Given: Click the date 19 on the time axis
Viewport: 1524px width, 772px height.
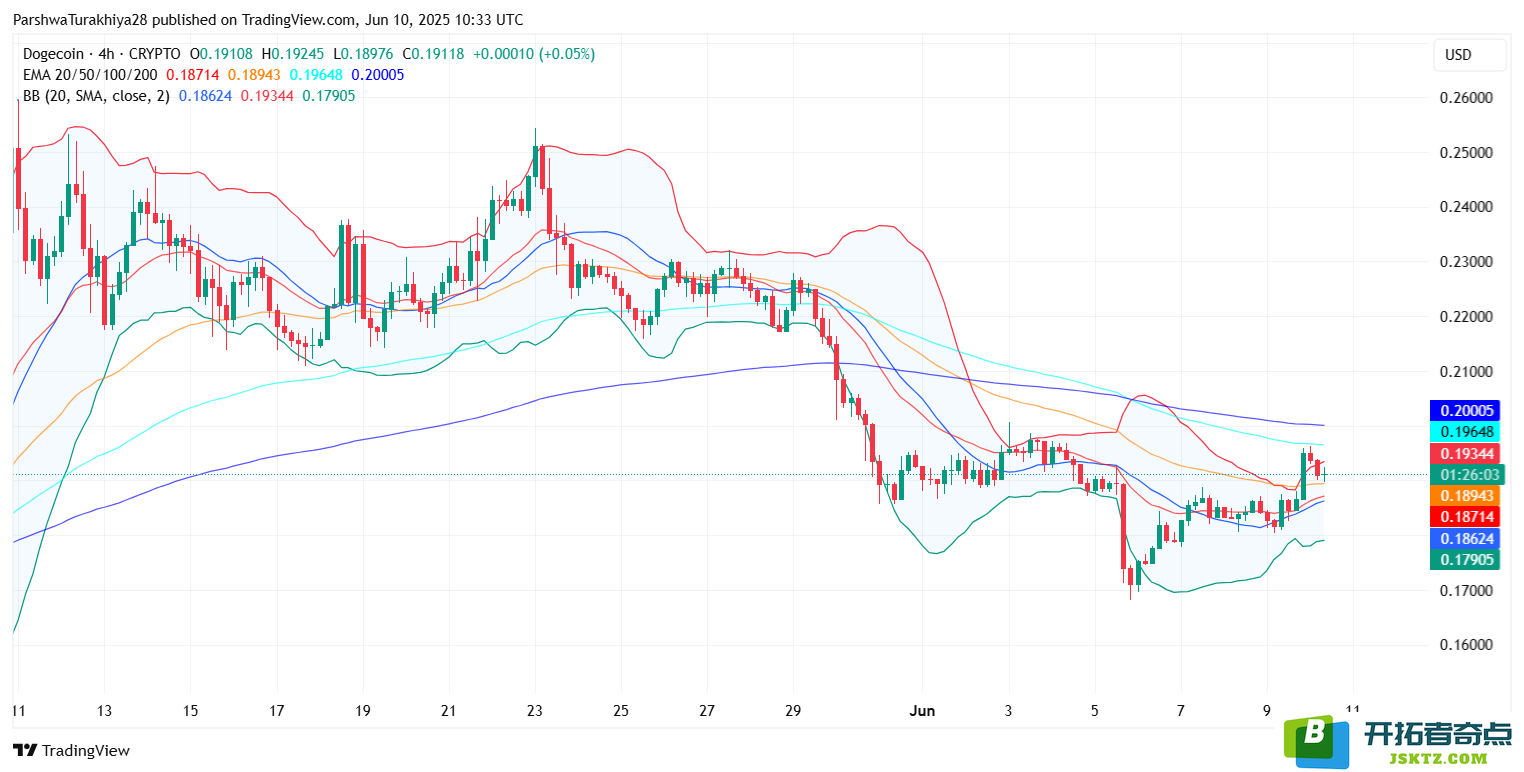Looking at the screenshot, I should [x=362, y=711].
